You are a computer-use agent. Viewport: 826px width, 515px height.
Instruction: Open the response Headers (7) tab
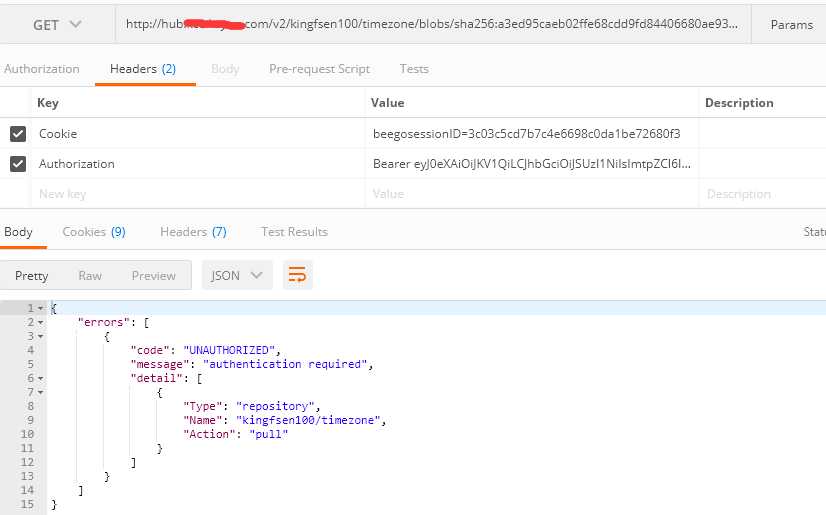[193, 232]
